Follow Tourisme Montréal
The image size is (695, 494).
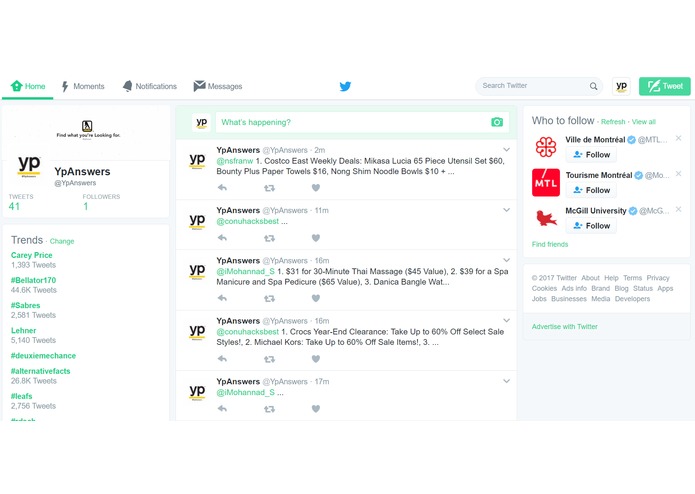tap(591, 190)
